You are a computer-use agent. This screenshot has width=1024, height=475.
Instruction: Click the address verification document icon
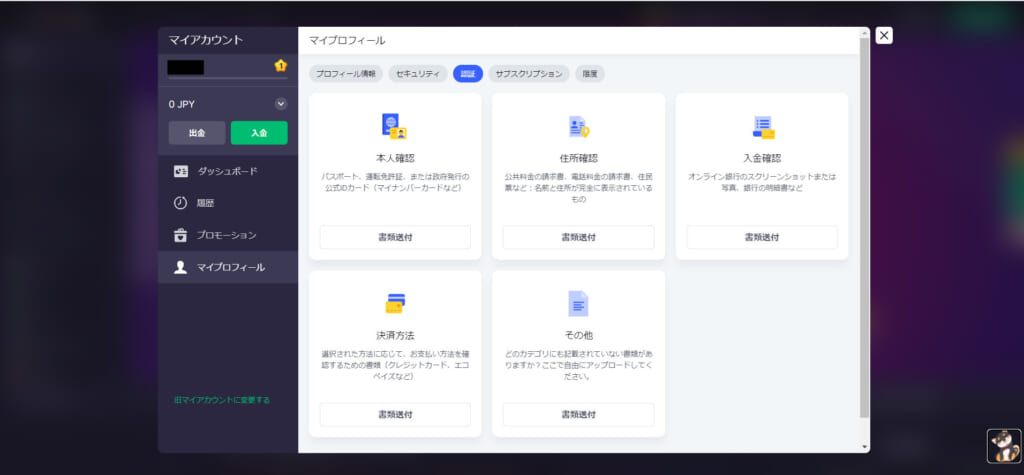pos(578,126)
